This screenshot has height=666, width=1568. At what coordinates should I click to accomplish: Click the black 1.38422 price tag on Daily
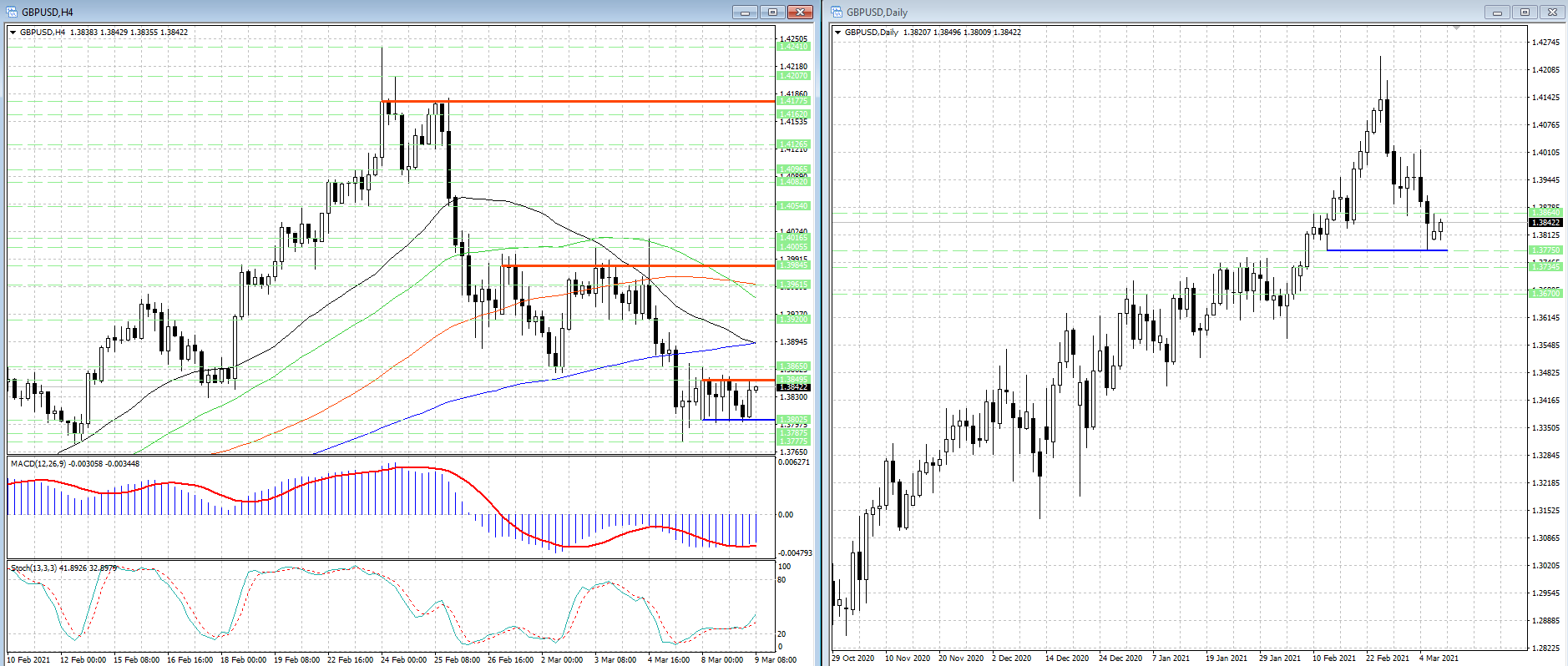(x=1545, y=222)
